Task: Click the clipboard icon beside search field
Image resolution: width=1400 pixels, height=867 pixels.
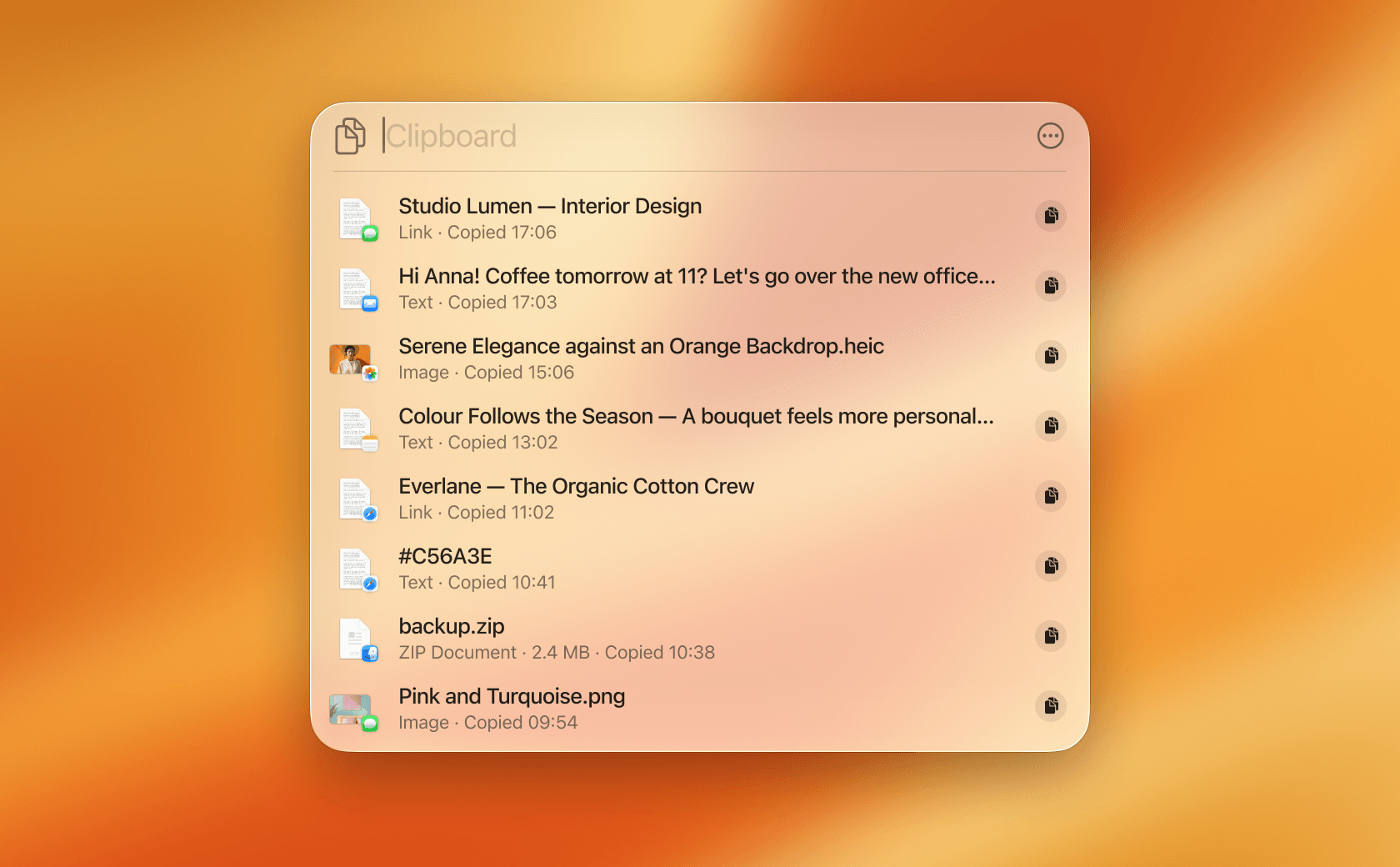Action: (350, 136)
